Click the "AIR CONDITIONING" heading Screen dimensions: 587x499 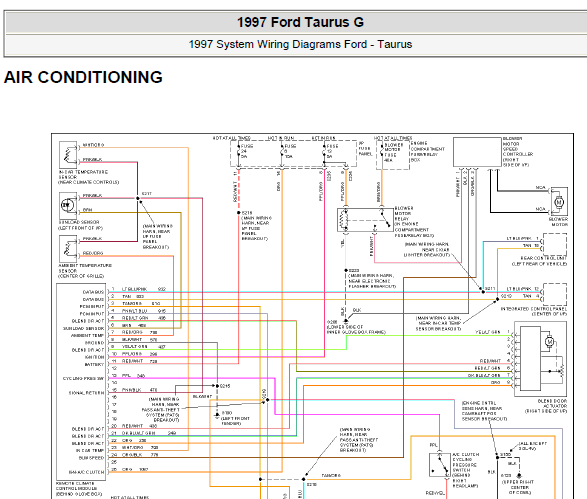[x=83, y=77]
